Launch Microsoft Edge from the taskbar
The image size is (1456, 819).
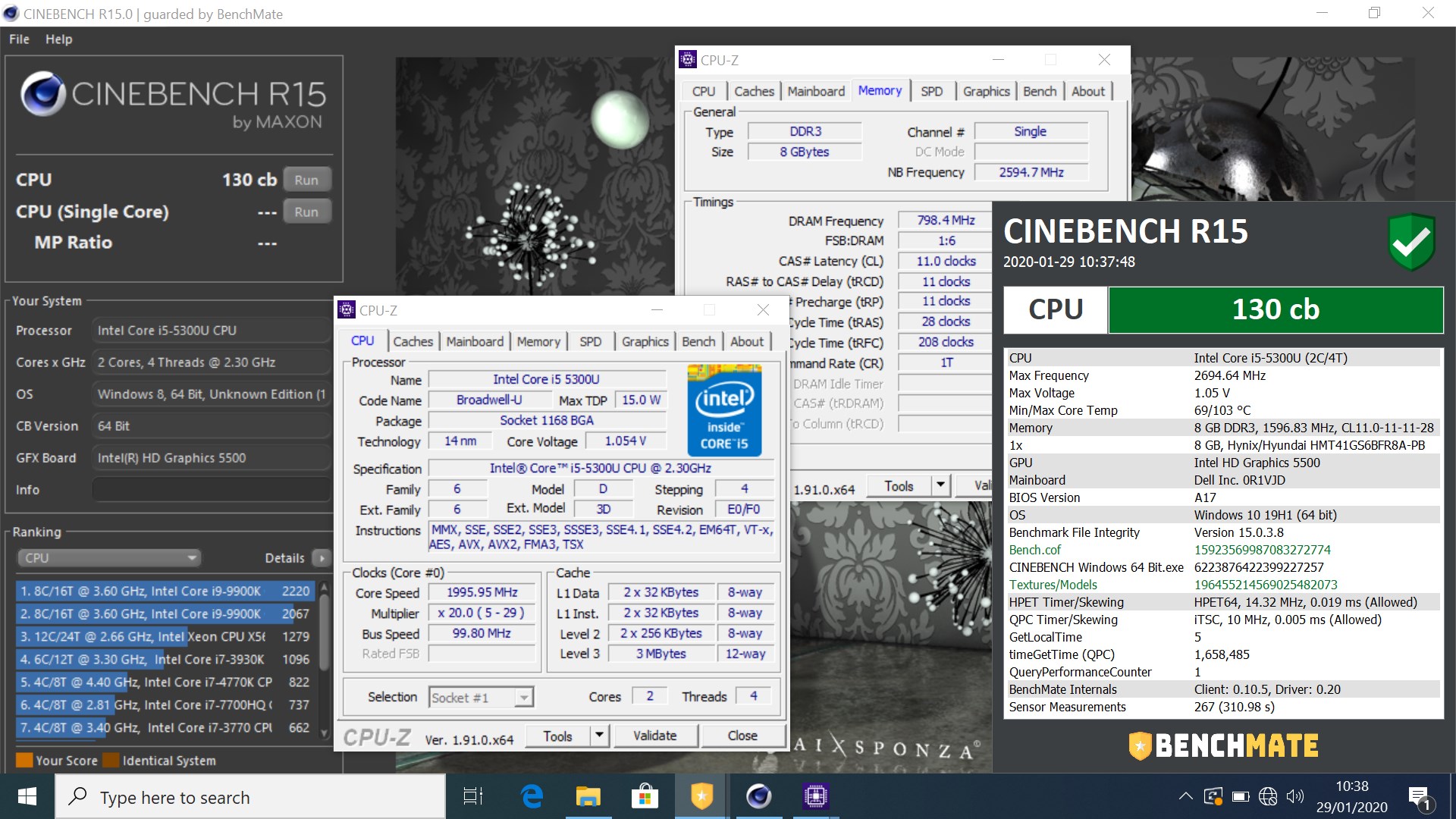[x=532, y=796]
